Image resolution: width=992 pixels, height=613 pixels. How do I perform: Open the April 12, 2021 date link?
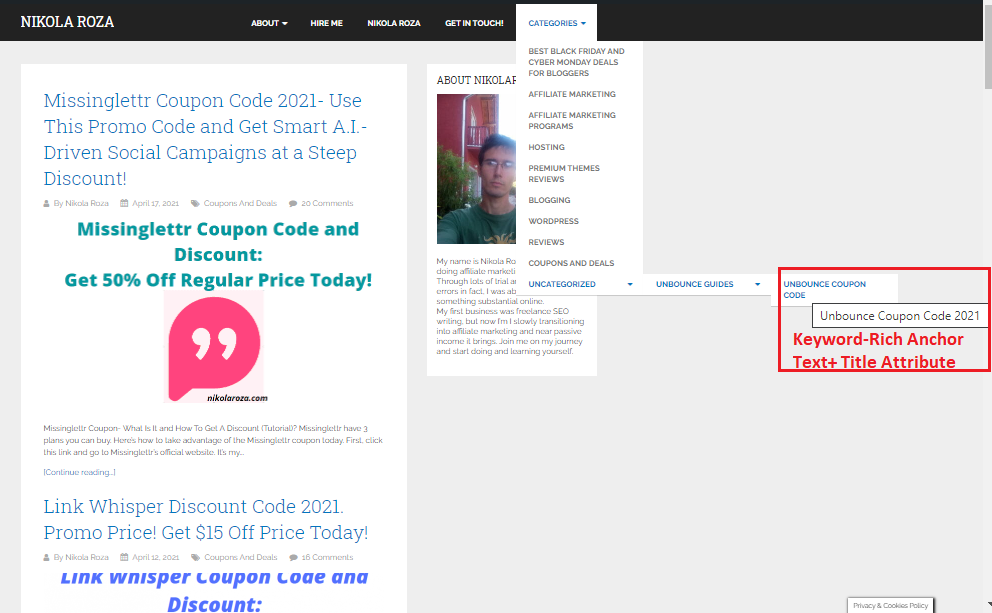click(156, 558)
